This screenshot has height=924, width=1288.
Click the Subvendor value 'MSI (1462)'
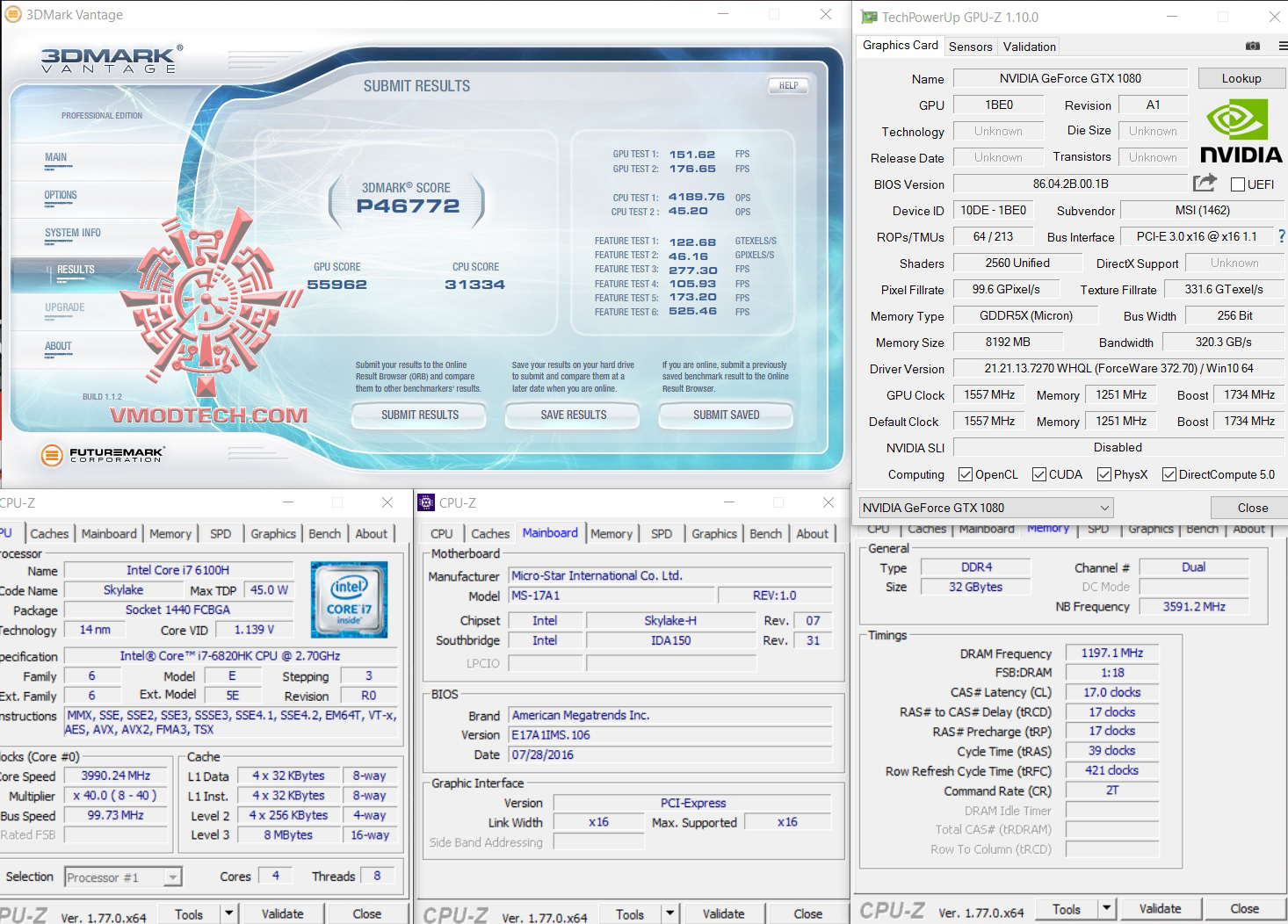coord(1202,210)
